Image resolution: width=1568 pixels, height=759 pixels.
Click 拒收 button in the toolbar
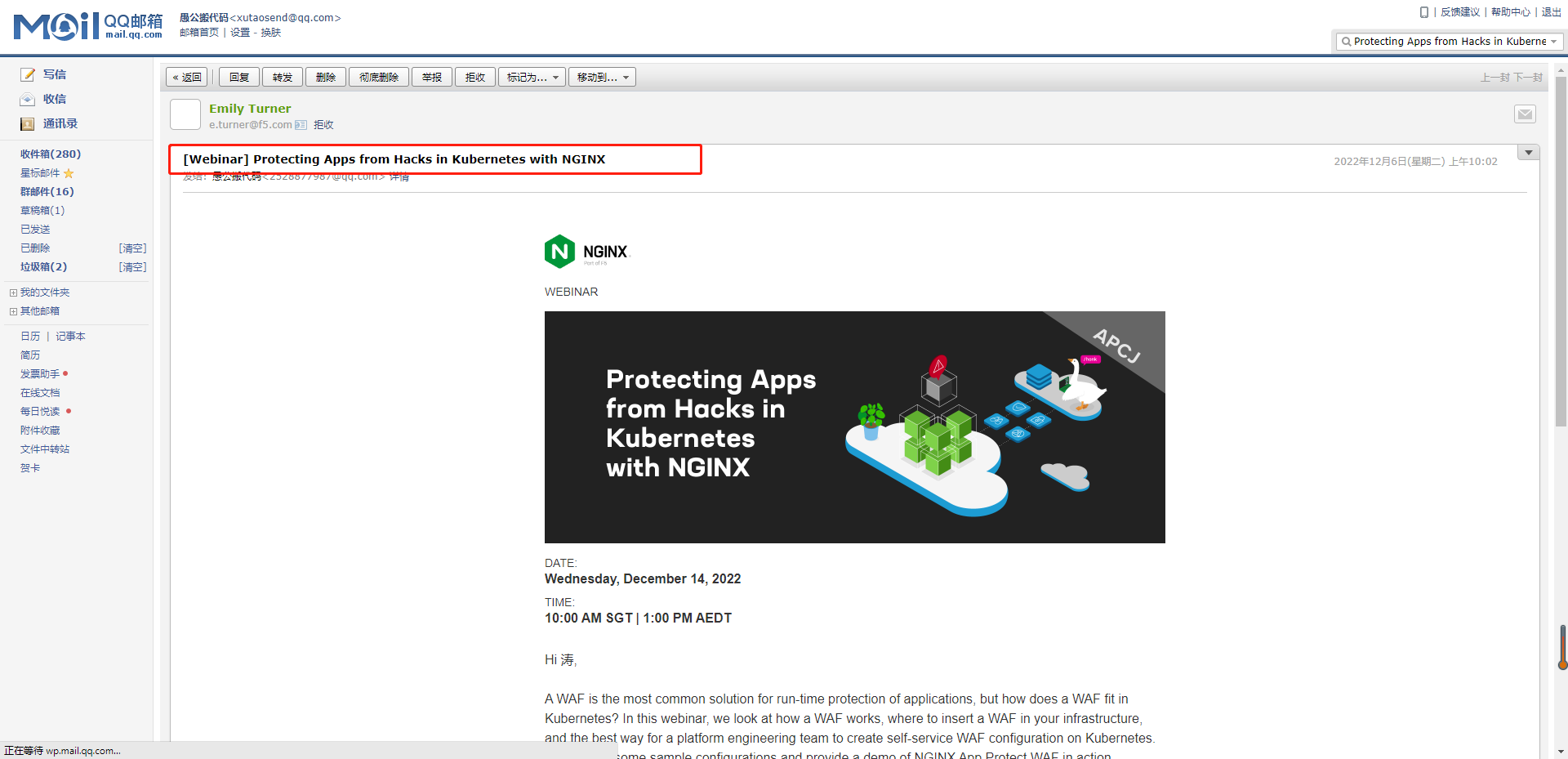475,77
